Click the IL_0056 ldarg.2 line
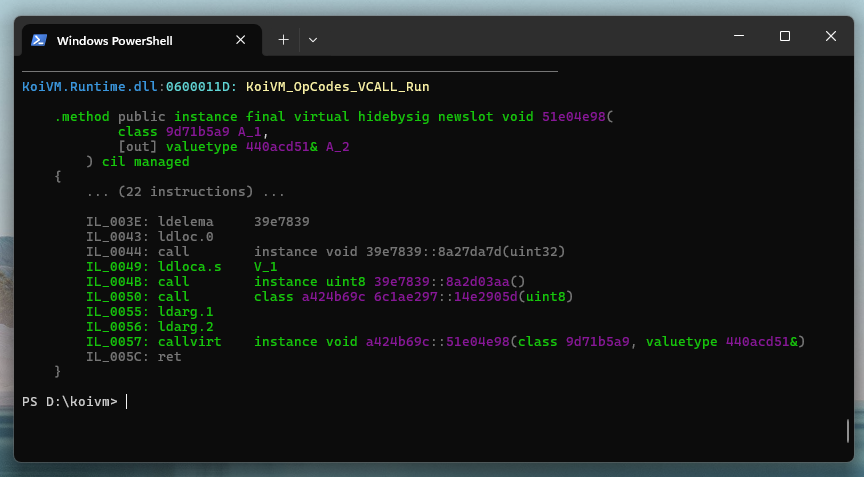Image resolution: width=864 pixels, height=477 pixels. click(x=150, y=327)
